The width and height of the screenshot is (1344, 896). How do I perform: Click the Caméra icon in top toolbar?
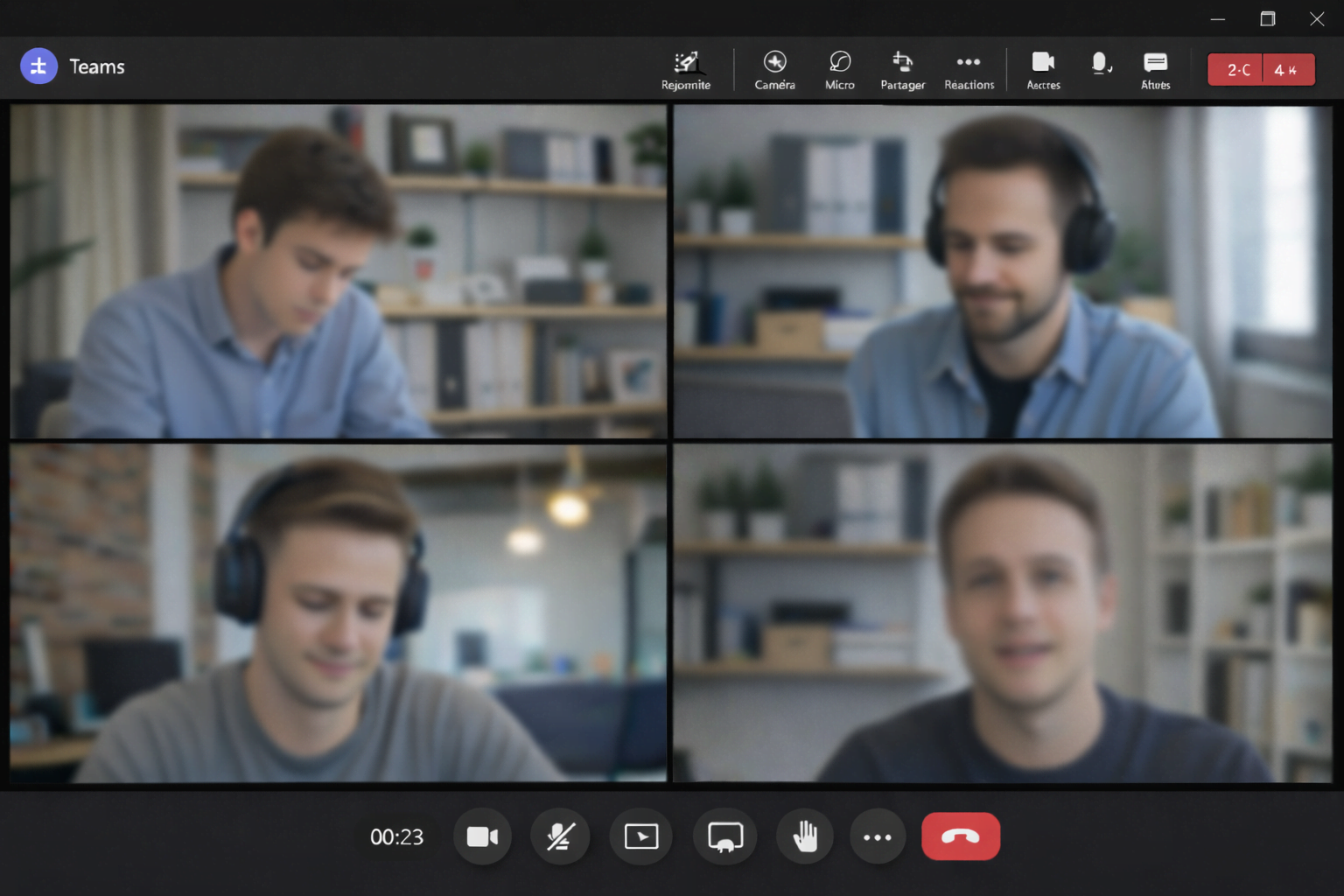pos(774,70)
